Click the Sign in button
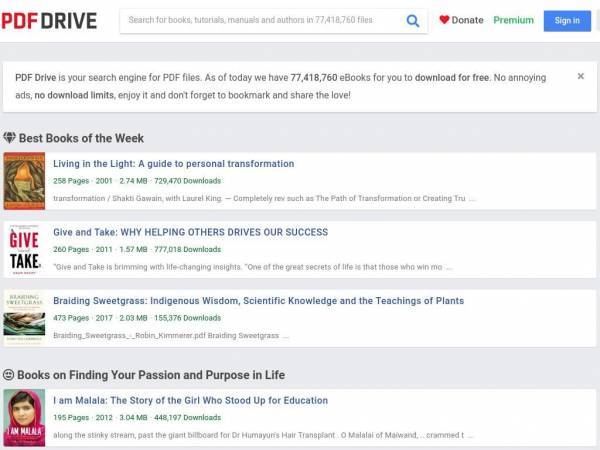 click(567, 21)
